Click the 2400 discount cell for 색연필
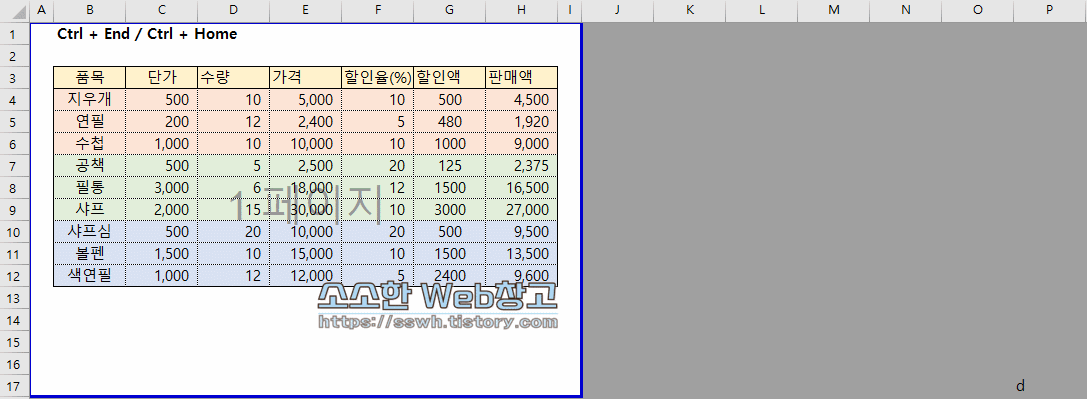This screenshot has height=399, width=1087. [450, 276]
